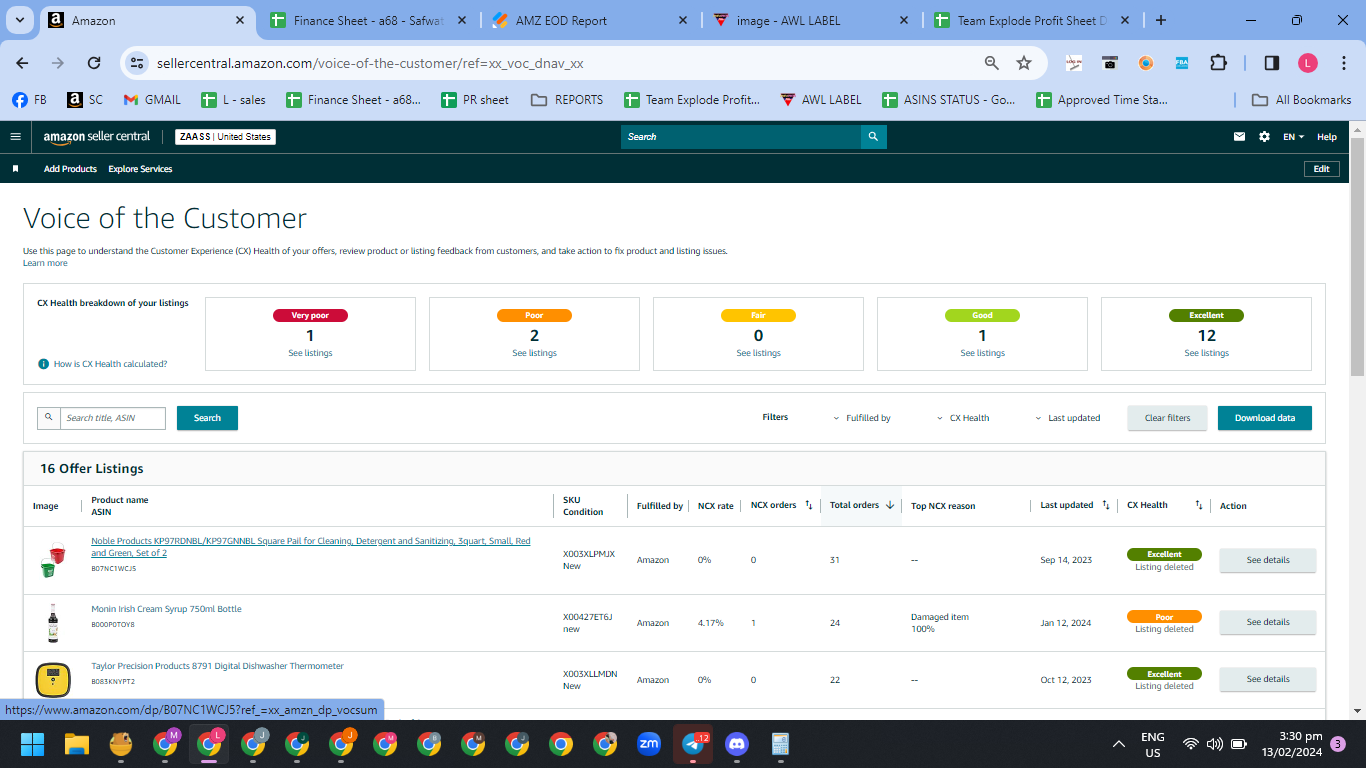This screenshot has height=768, width=1366.
Task: Expand the CX Health filter dropdown
Action: [x=963, y=418]
